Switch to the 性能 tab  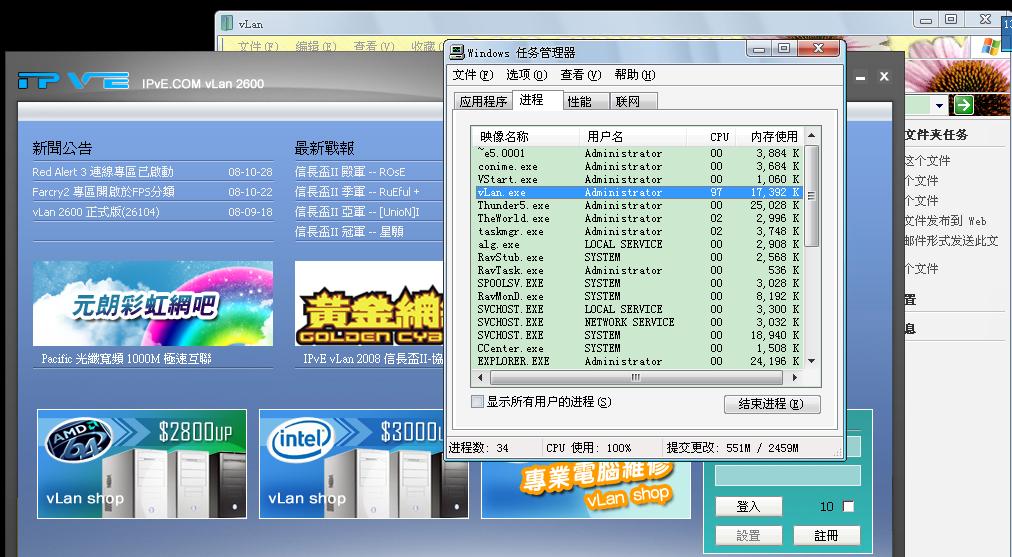(x=585, y=101)
